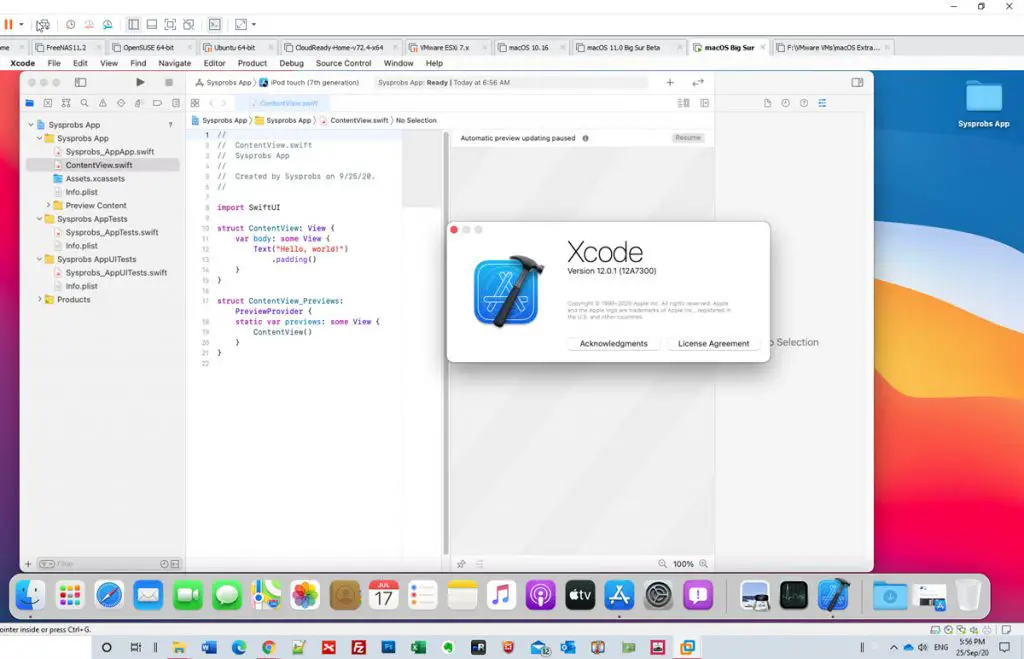Show the Breakpoint navigator
This screenshot has height=659, width=1024.
coord(157,103)
